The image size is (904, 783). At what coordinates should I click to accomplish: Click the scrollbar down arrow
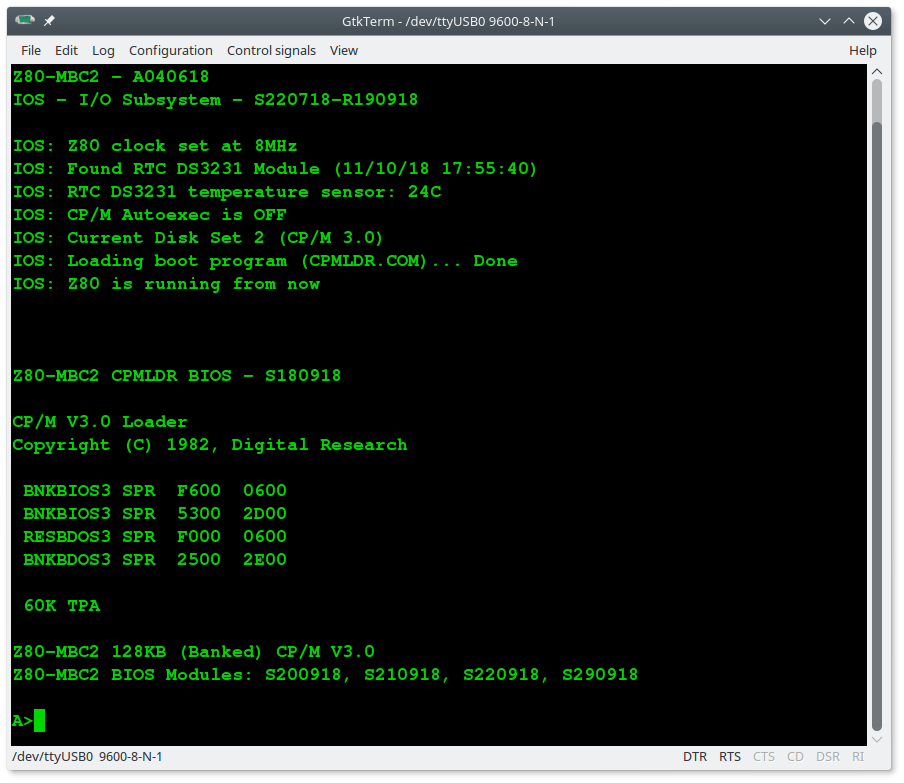(x=877, y=740)
